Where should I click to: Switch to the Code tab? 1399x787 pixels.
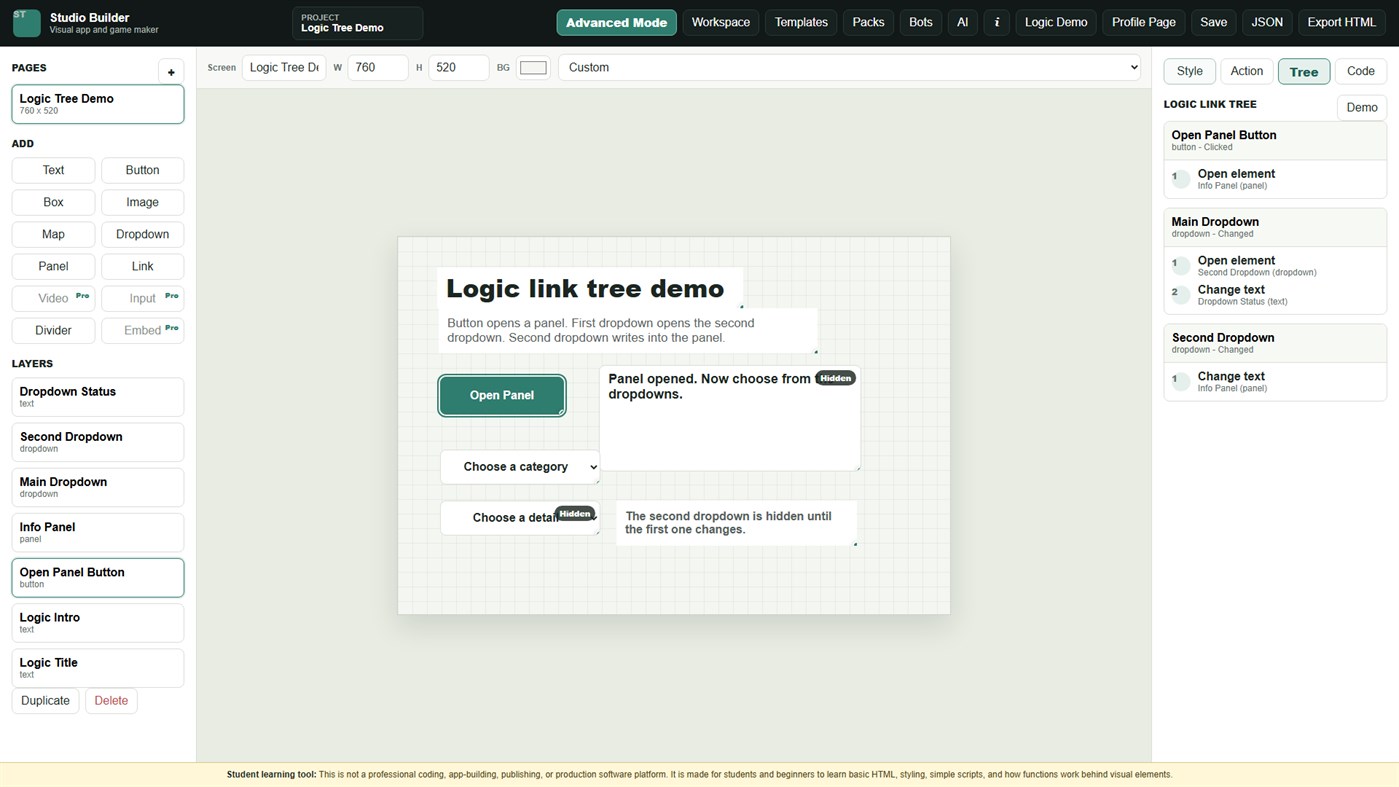coord(1360,71)
